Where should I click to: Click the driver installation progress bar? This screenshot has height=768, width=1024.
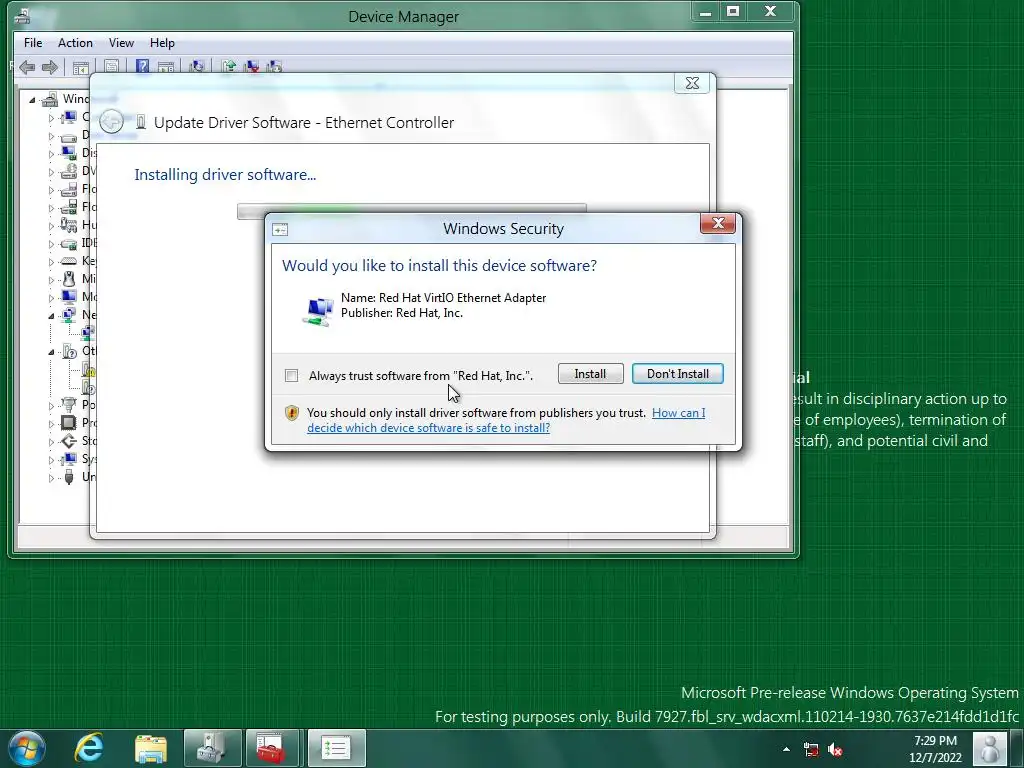[411, 208]
